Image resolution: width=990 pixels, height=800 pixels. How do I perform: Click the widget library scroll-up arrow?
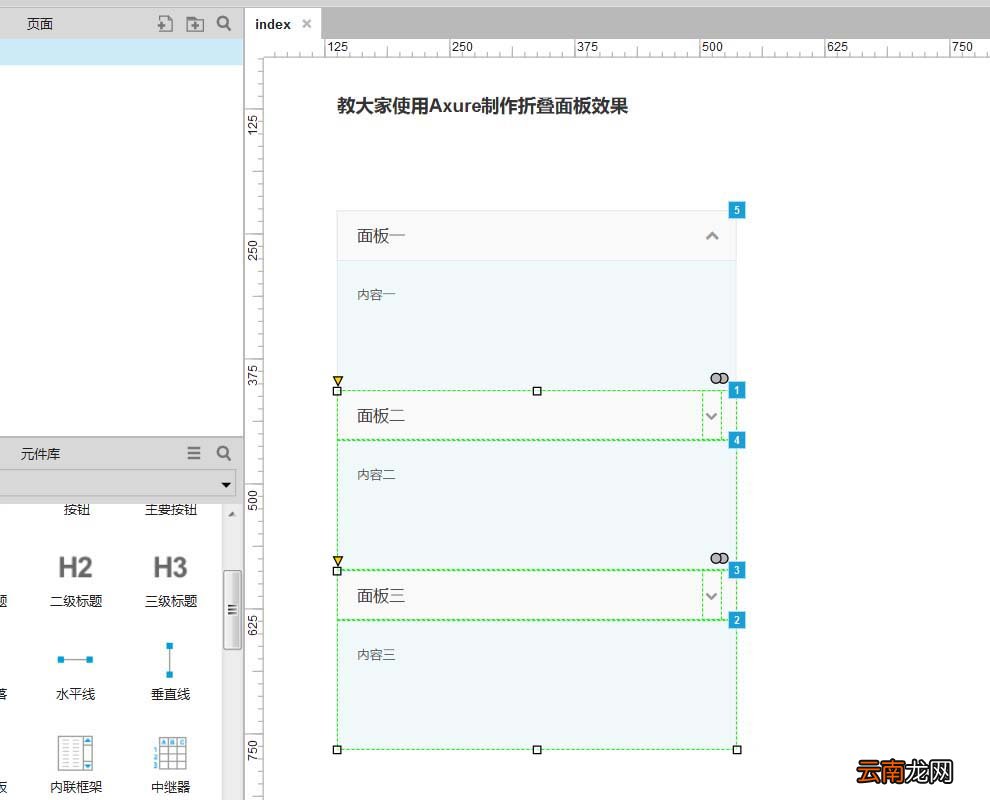coord(232,514)
